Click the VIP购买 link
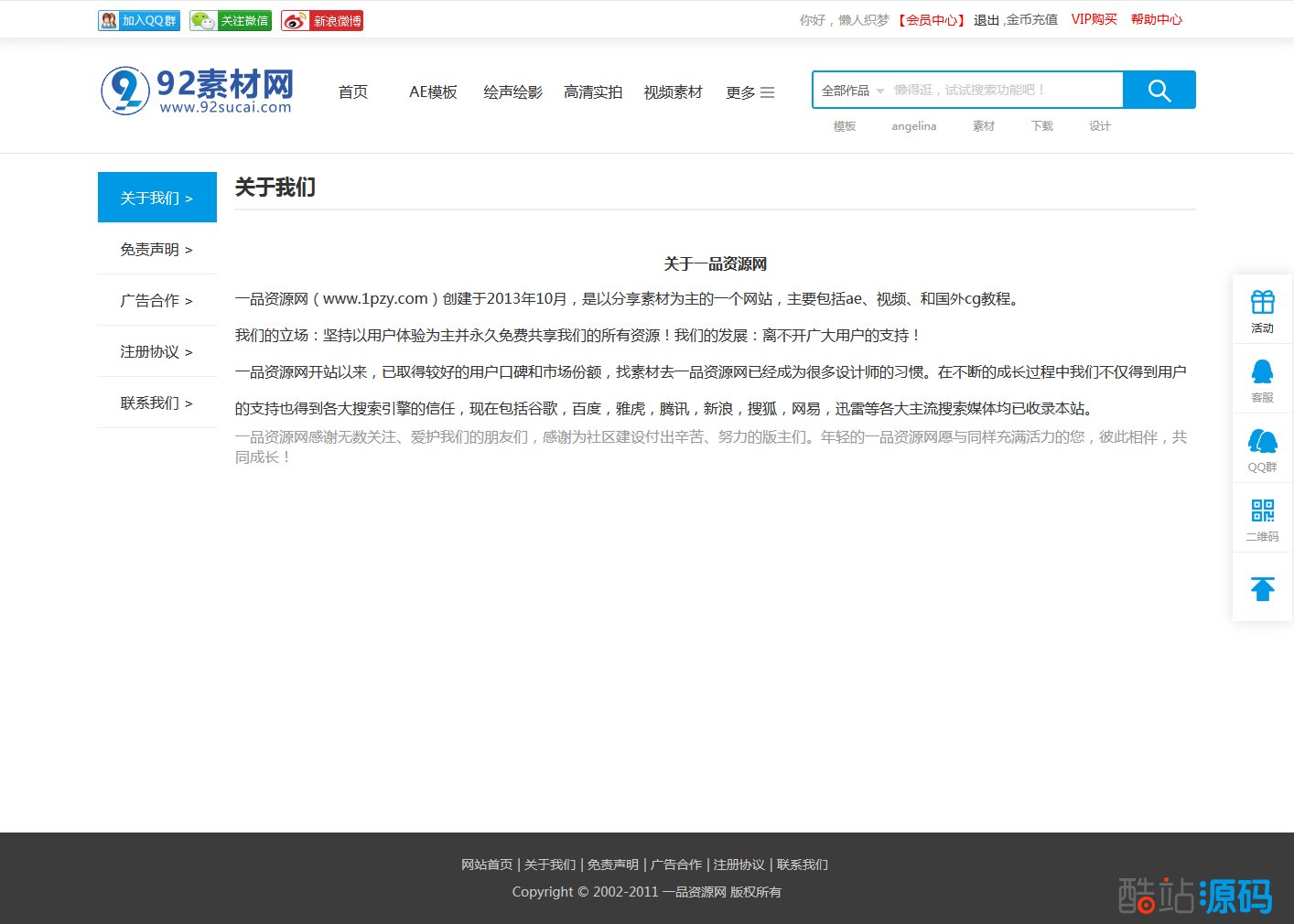Screen dimensions: 1294x924 [x=1094, y=19]
